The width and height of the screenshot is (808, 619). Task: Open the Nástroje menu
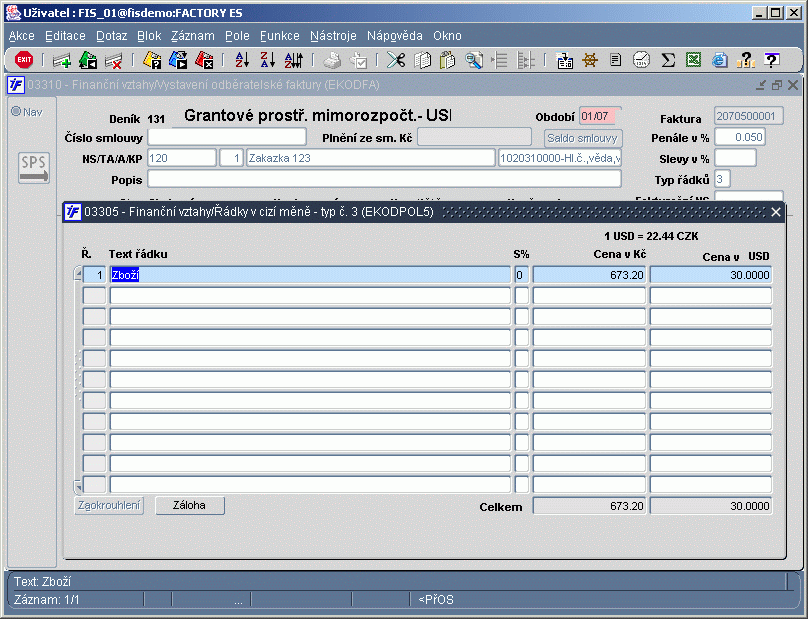(x=333, y=36)
